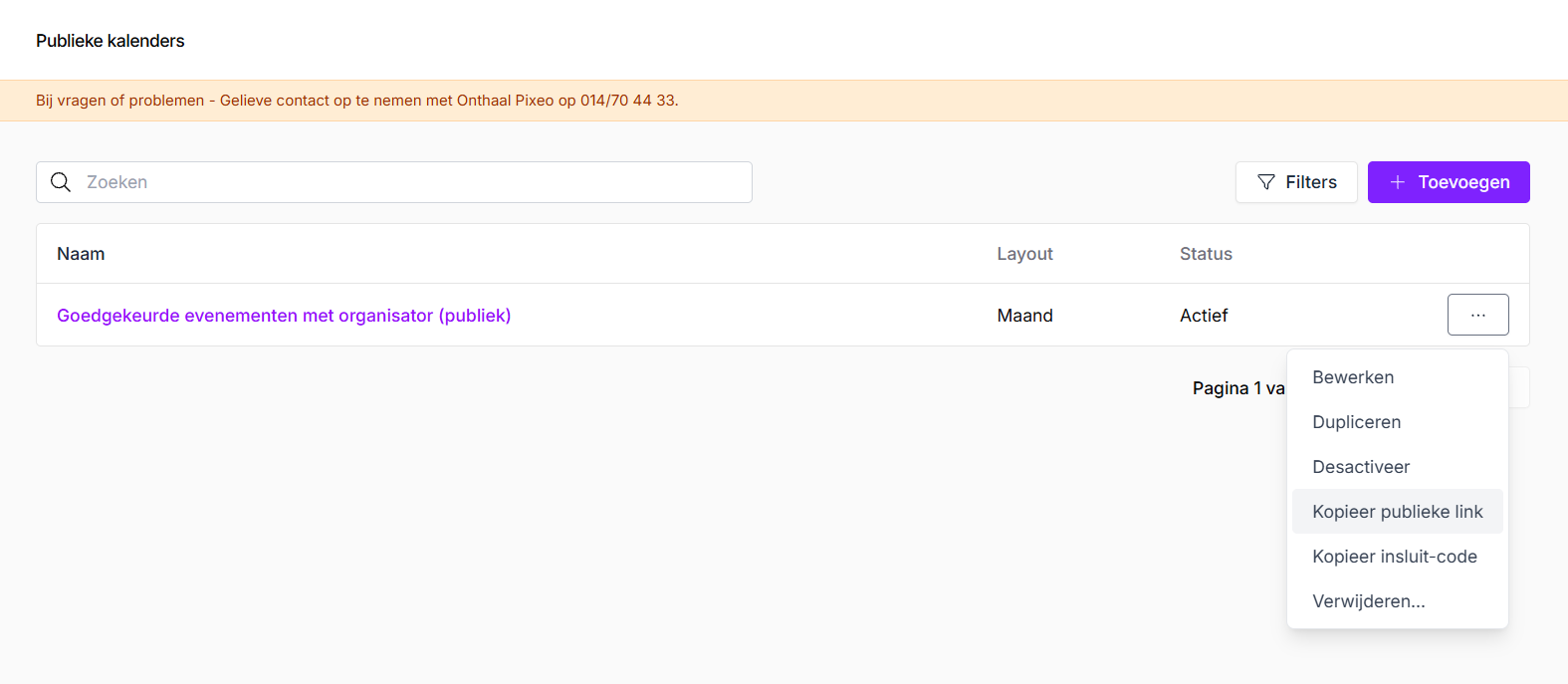Click the Publieke kalenders page title
This screenshot has height=684, width=1568.
[x=111, y=41]
